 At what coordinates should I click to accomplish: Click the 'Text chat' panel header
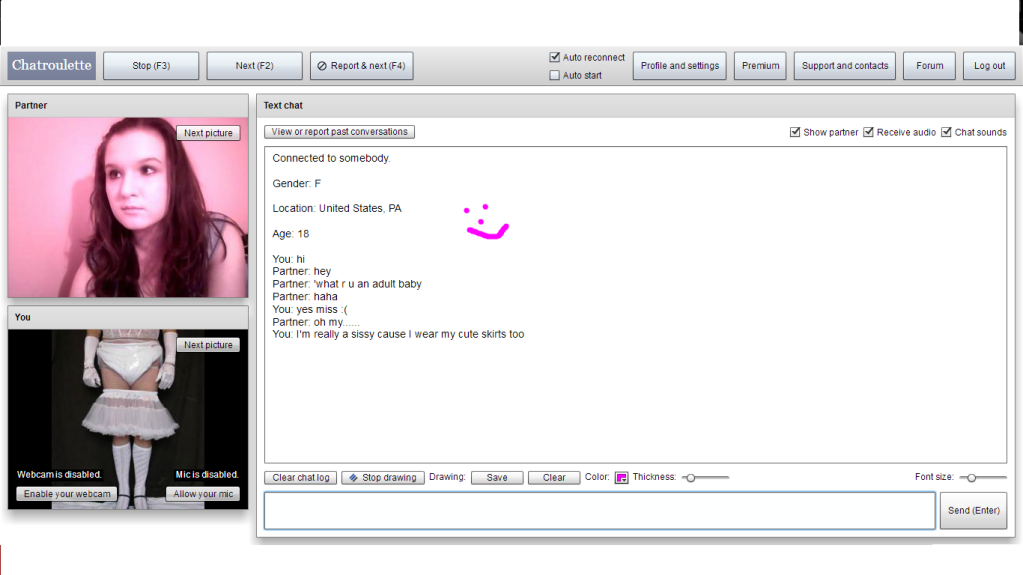click(635, 106)
